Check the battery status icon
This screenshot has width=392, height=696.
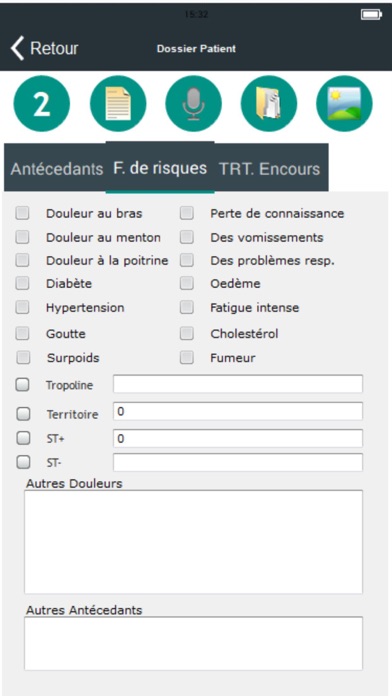click(x=371, y=15)
